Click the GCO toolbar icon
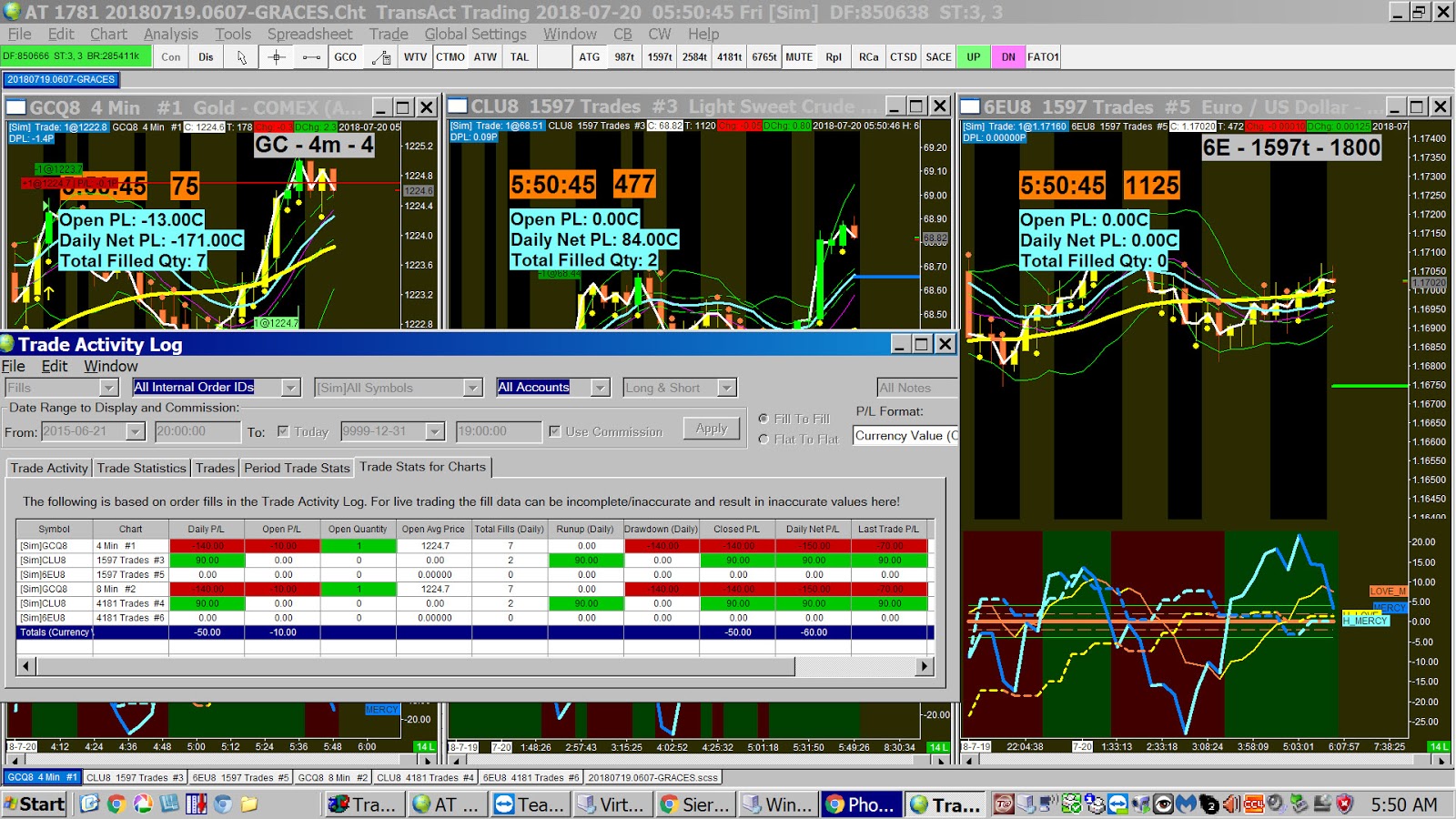 [345, 56]
